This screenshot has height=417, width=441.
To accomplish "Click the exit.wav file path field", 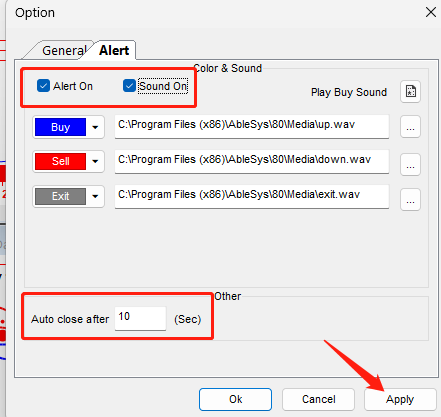I will [x=252, y=196].
